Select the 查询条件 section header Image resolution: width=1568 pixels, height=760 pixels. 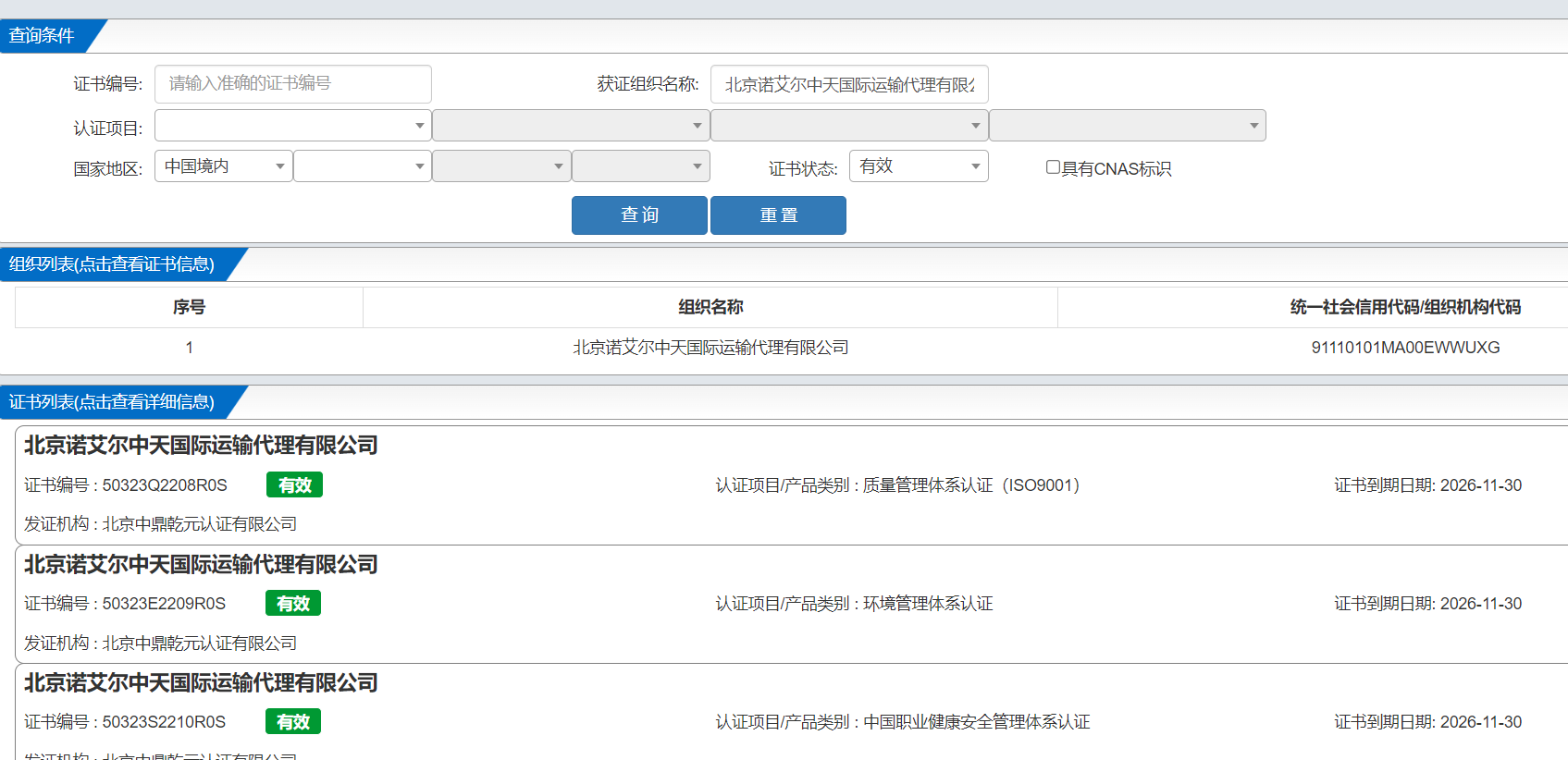click(42, 36)
